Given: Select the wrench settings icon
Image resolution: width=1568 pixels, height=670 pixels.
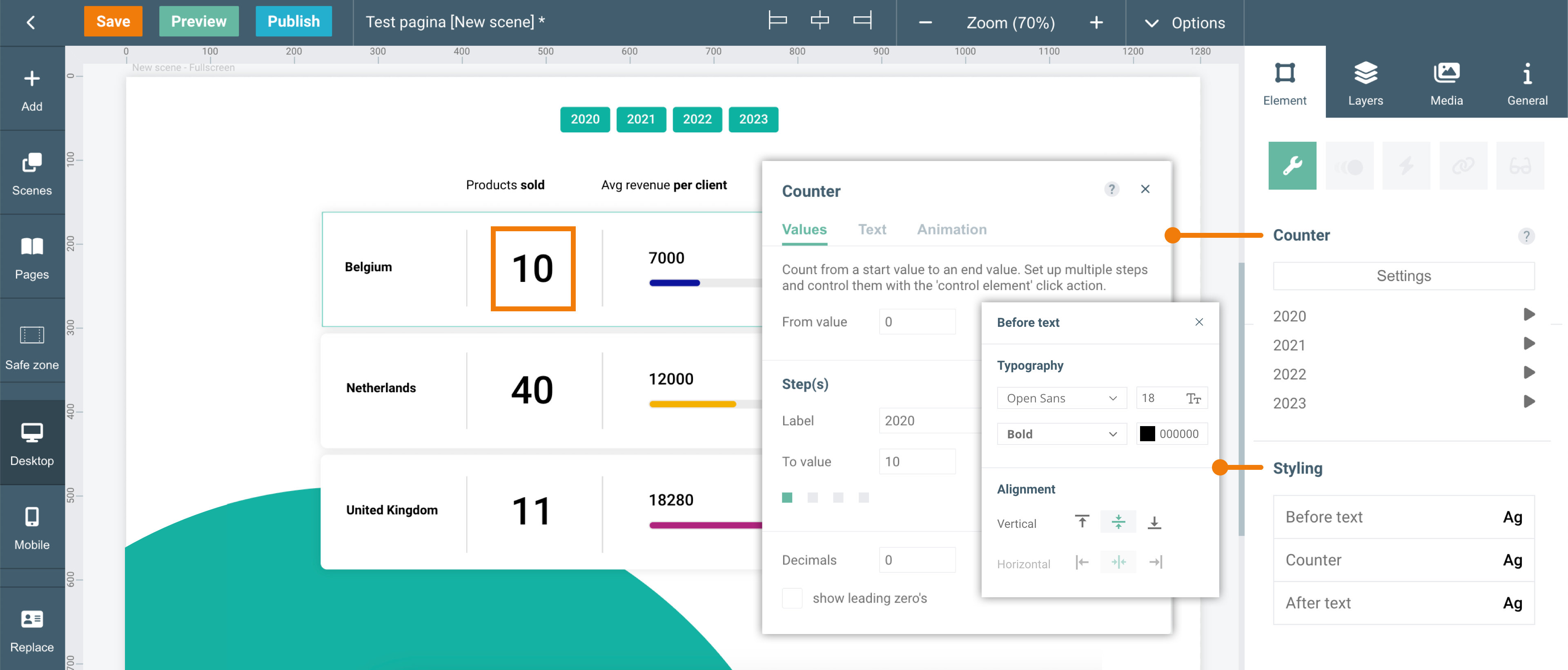Looking at the screenshot, I should [1292, 166].
